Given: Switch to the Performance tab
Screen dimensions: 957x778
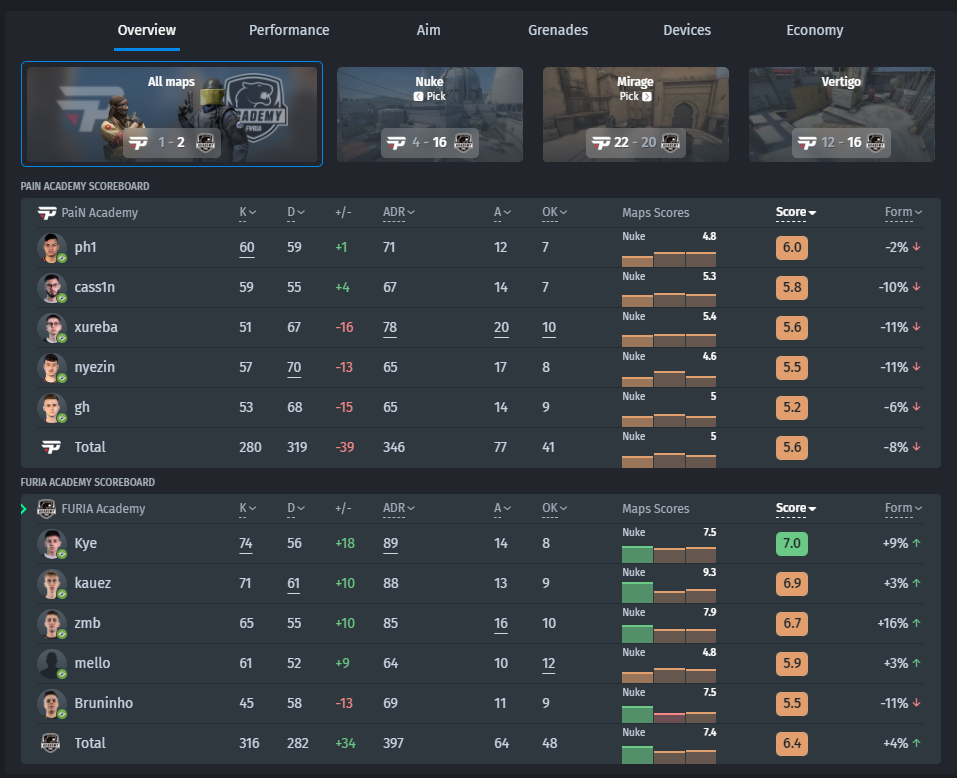Looking at the screenshot, I should (289, 31).
